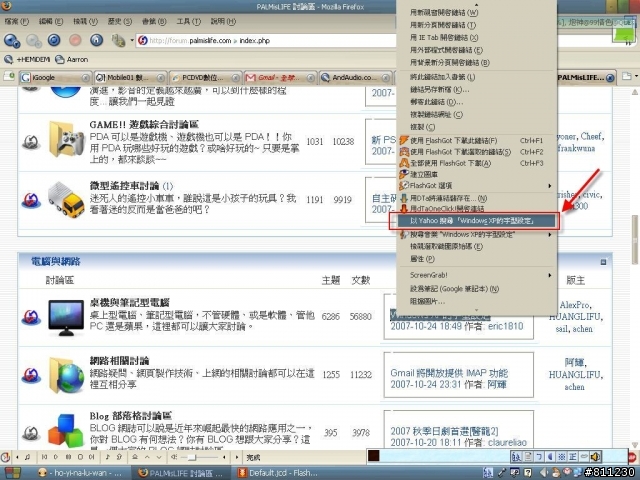This screenshot has height=480, width=640.
Task: Open GAME!! 遊戲綜合討論區 forum link
Action: (x=144, y=124)
